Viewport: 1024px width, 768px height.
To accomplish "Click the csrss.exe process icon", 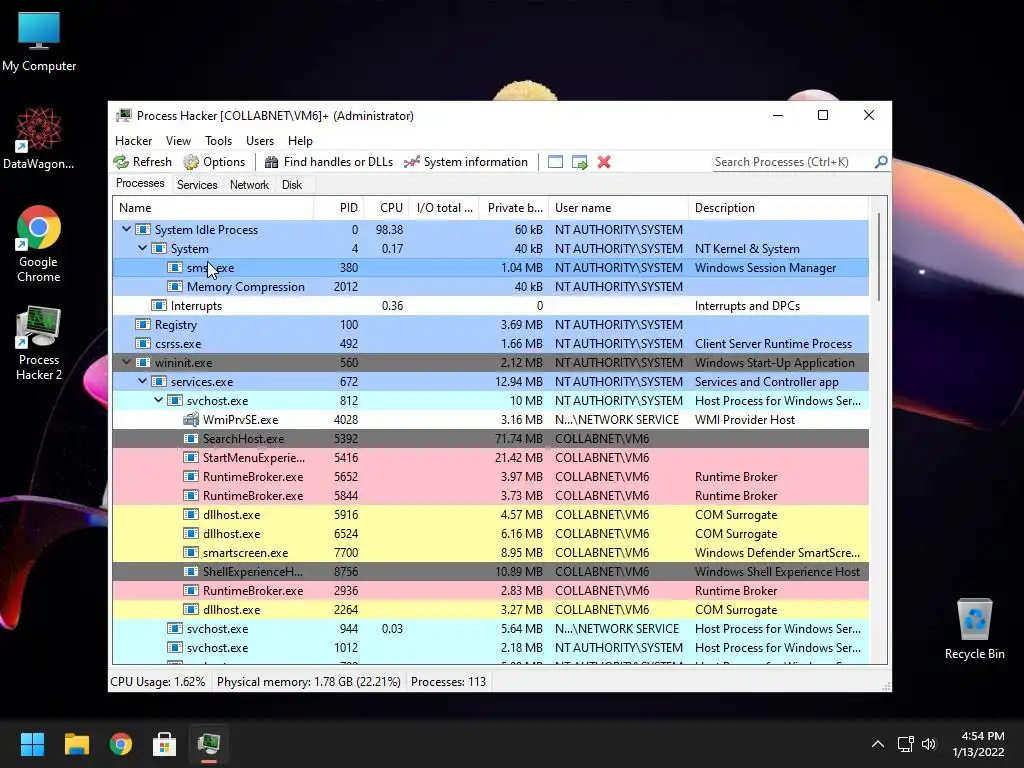I will coord(142,343).
